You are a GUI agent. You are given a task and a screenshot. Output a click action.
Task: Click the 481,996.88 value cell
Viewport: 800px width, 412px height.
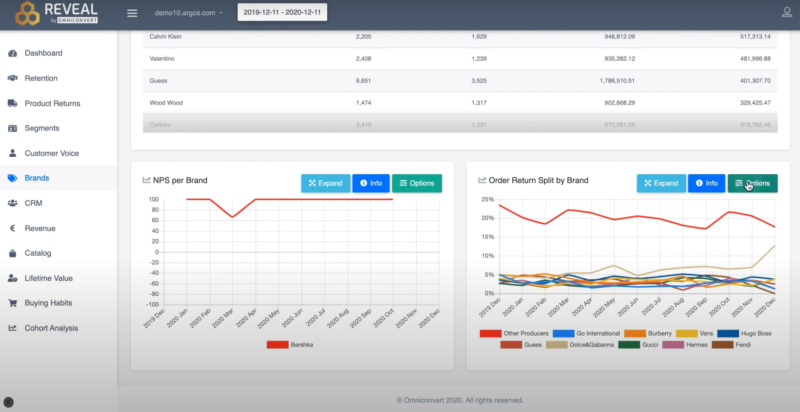755,59
